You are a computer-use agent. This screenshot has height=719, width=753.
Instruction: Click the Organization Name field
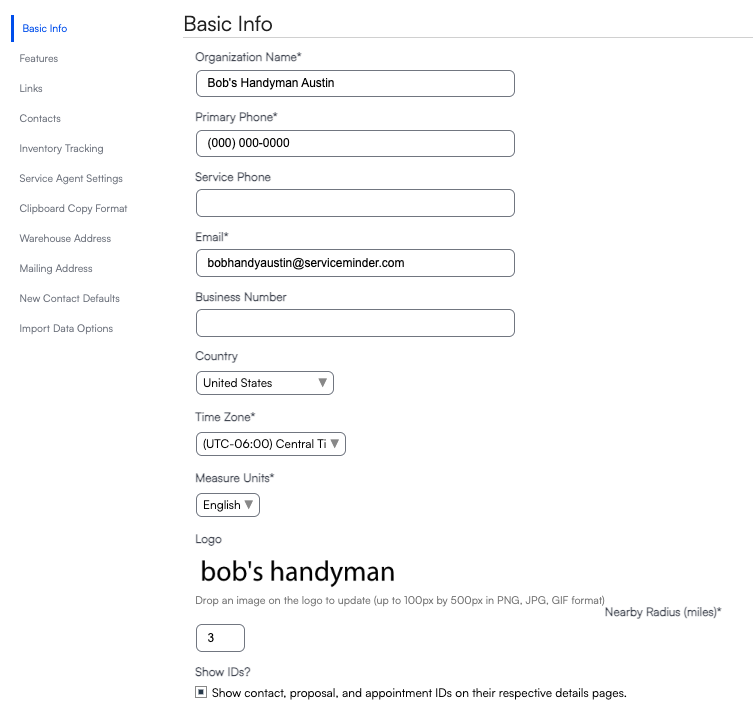point(355,83)
